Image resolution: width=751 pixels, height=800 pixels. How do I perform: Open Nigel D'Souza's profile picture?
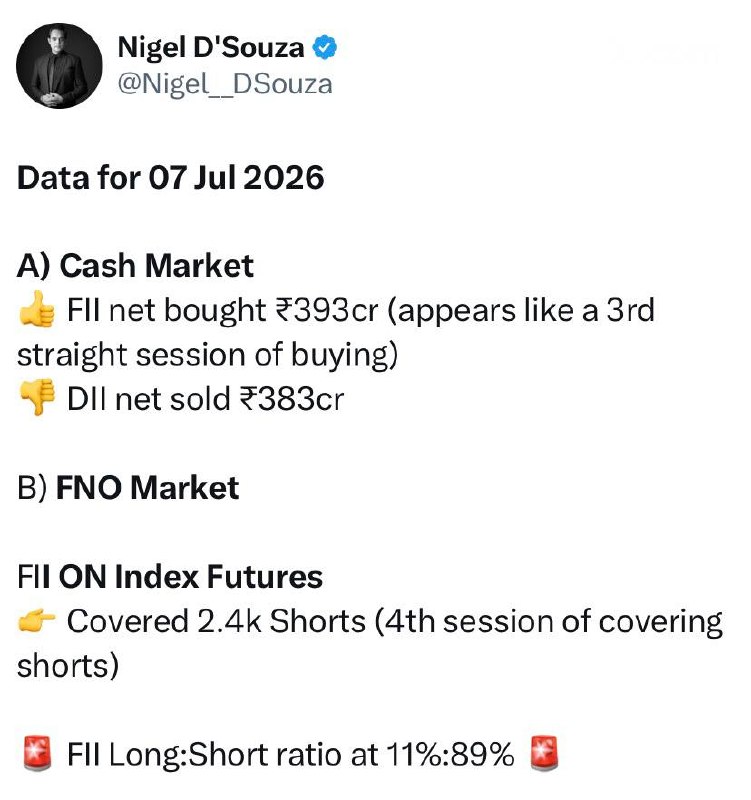59,66
